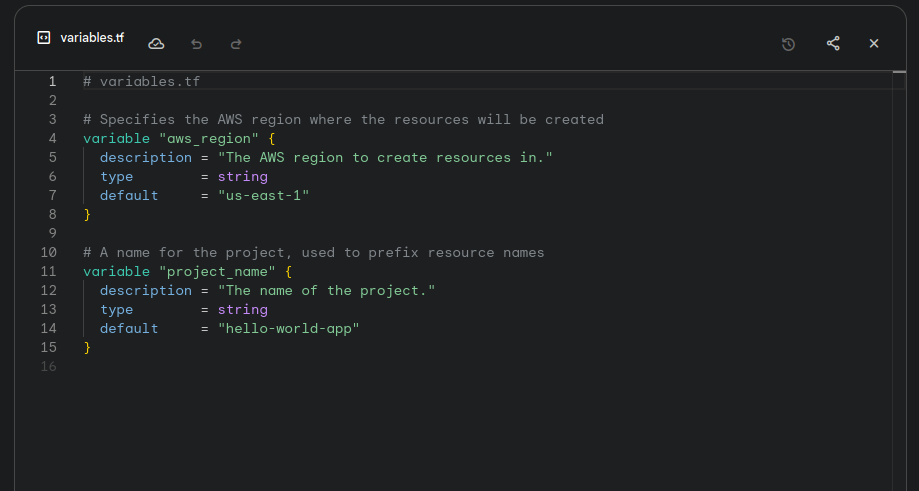Click the string type on line 13
This screenshot has width=919, height=491.
click(x=243, y=310)
